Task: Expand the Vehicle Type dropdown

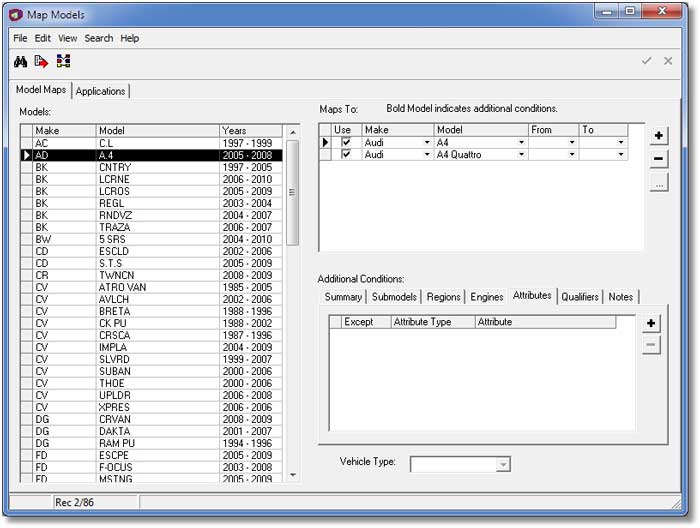Action: 503,464
